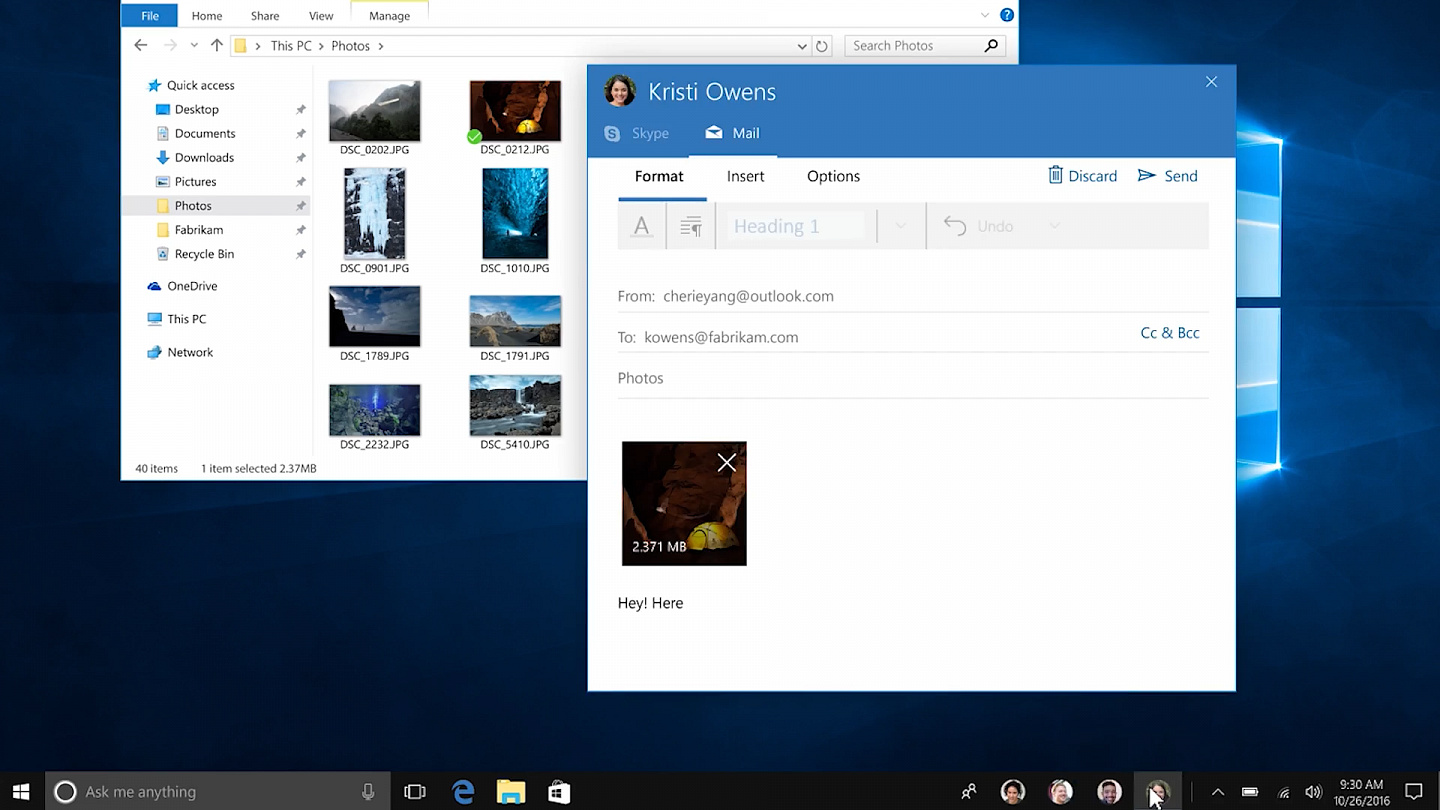Open paragraph formatting icon
The image size is (1440, 810).
[691, 226]
